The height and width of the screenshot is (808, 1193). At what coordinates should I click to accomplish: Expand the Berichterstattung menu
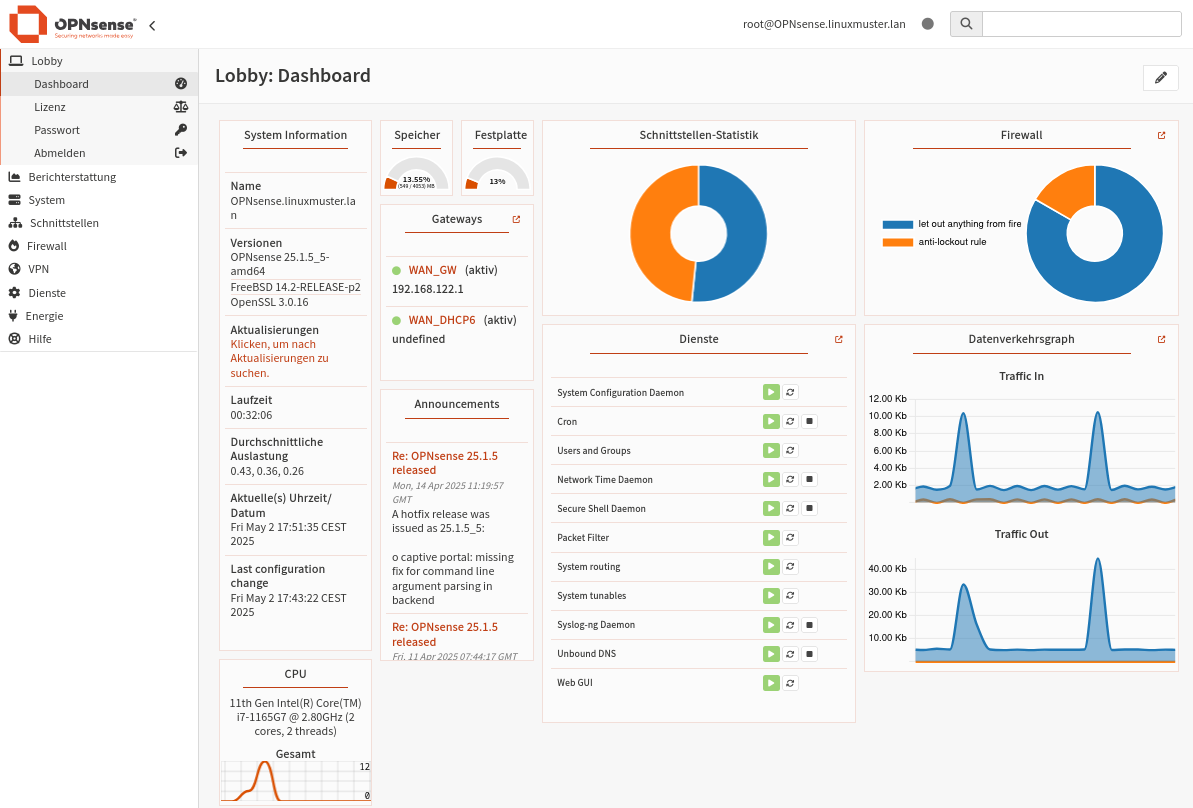pyautogui.click(x=99, y=177)
